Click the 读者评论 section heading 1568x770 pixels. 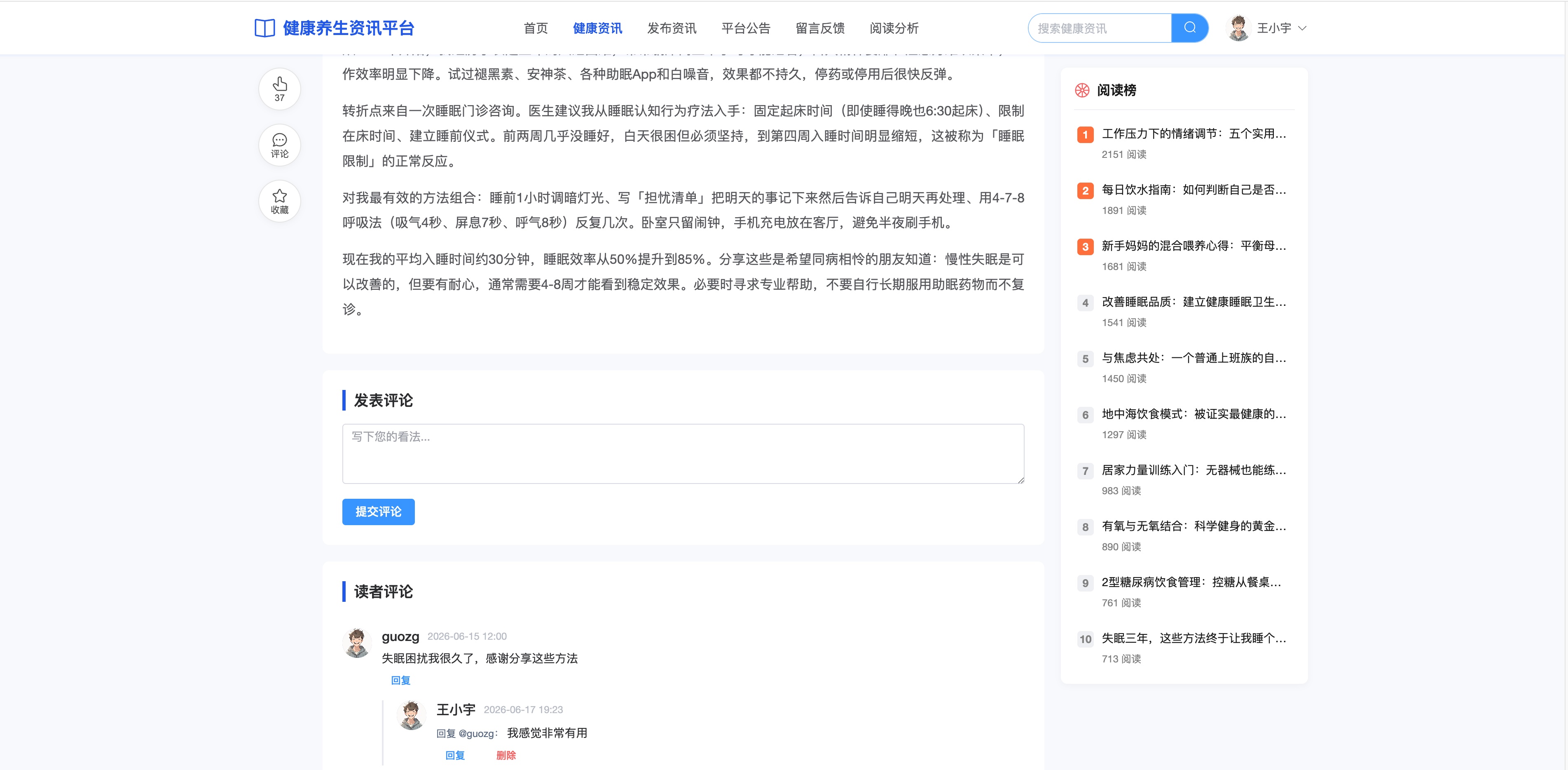point(384,592)
